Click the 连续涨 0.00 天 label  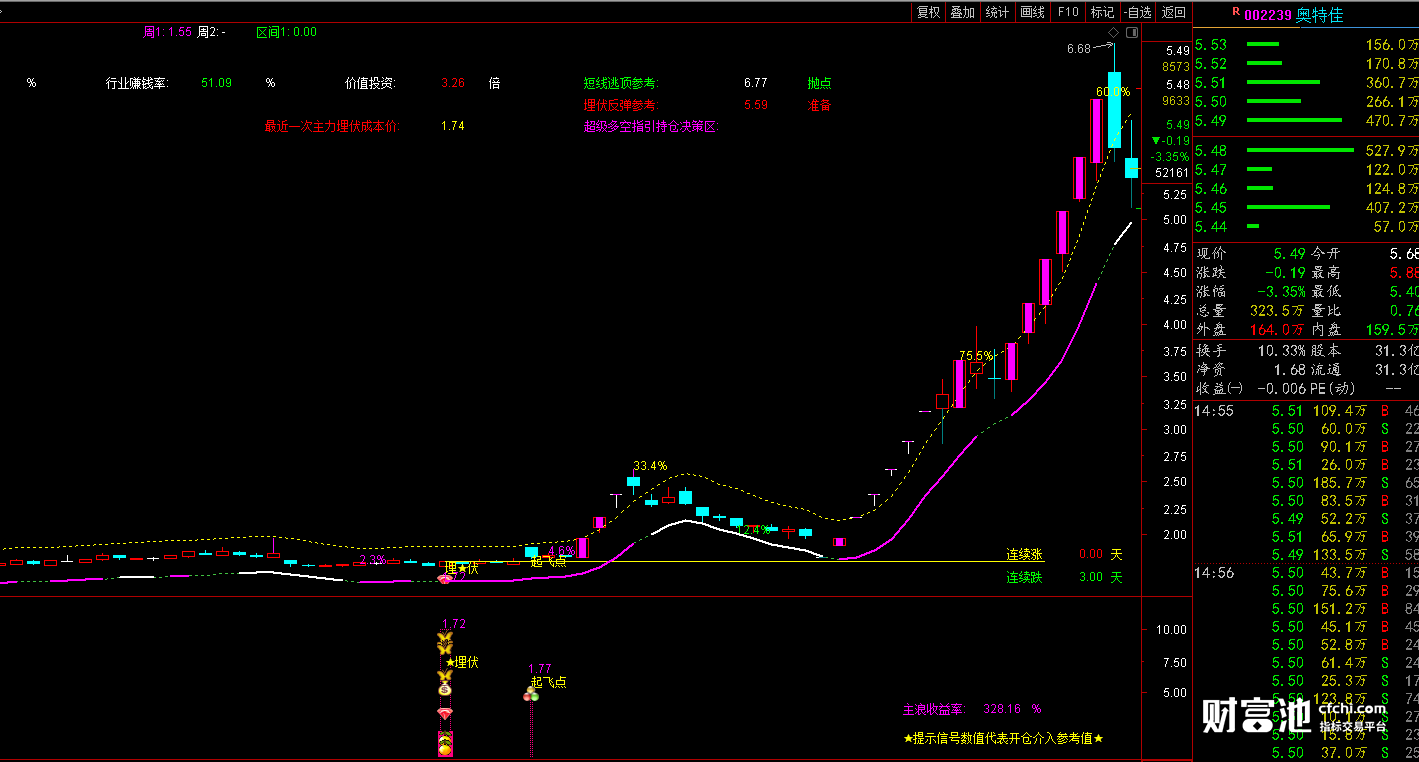click(1064, 554)
